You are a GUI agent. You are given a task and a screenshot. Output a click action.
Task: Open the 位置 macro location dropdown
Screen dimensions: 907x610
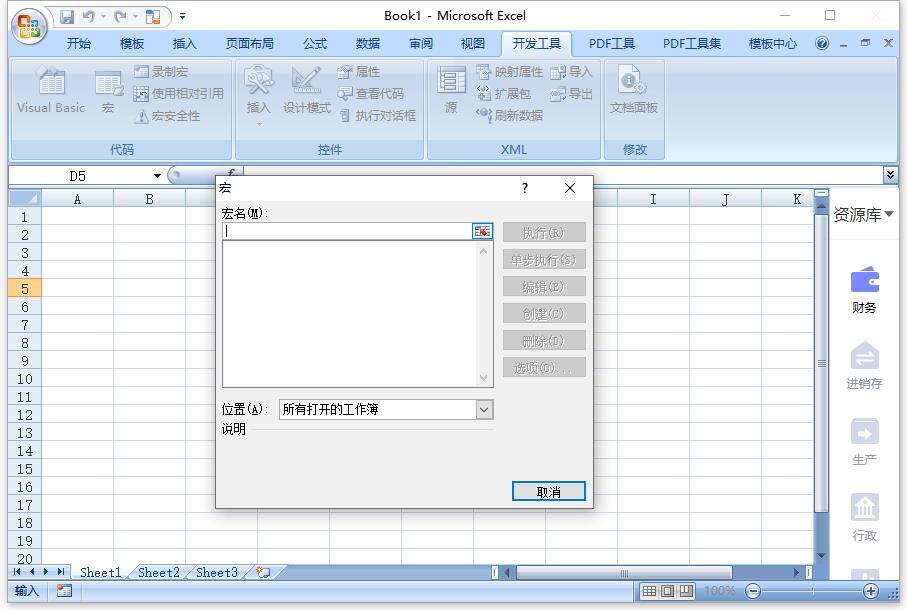(x=484, y=410)
